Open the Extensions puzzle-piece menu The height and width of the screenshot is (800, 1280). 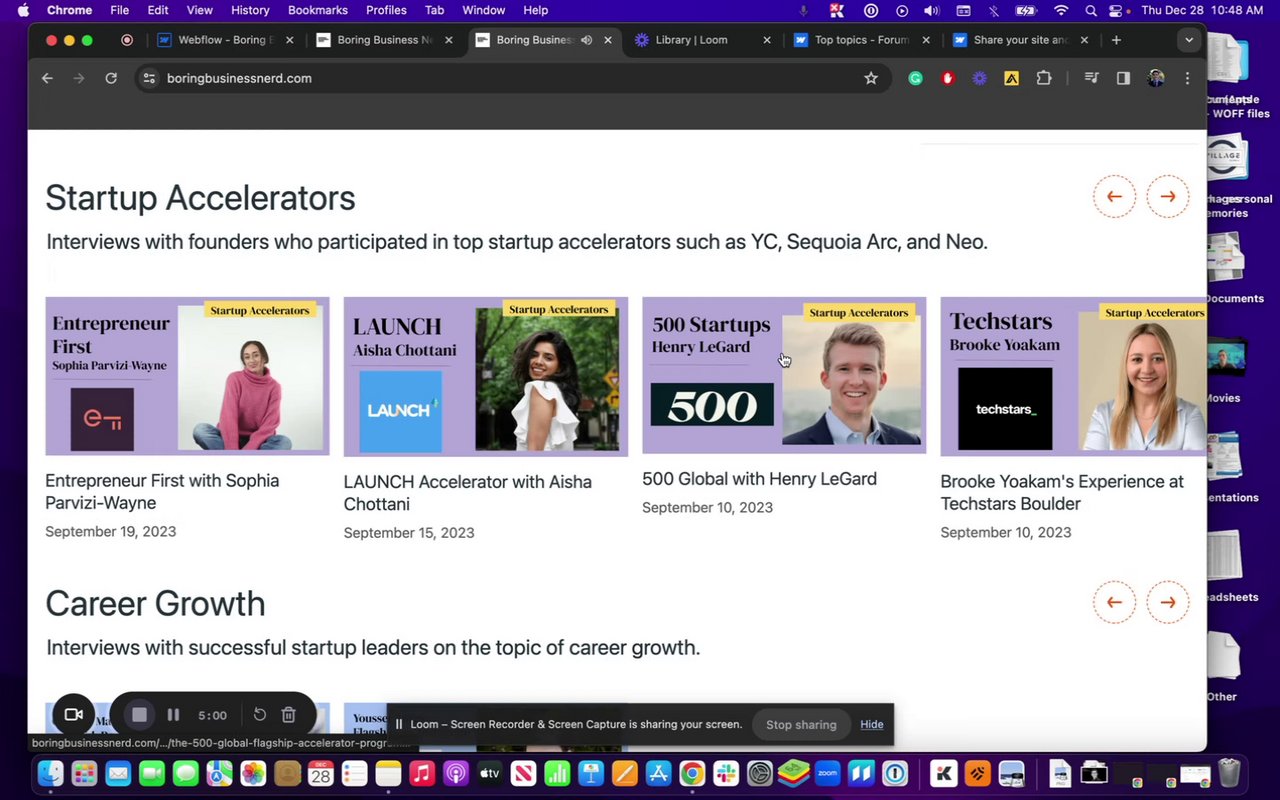[x=1044, y=78]
